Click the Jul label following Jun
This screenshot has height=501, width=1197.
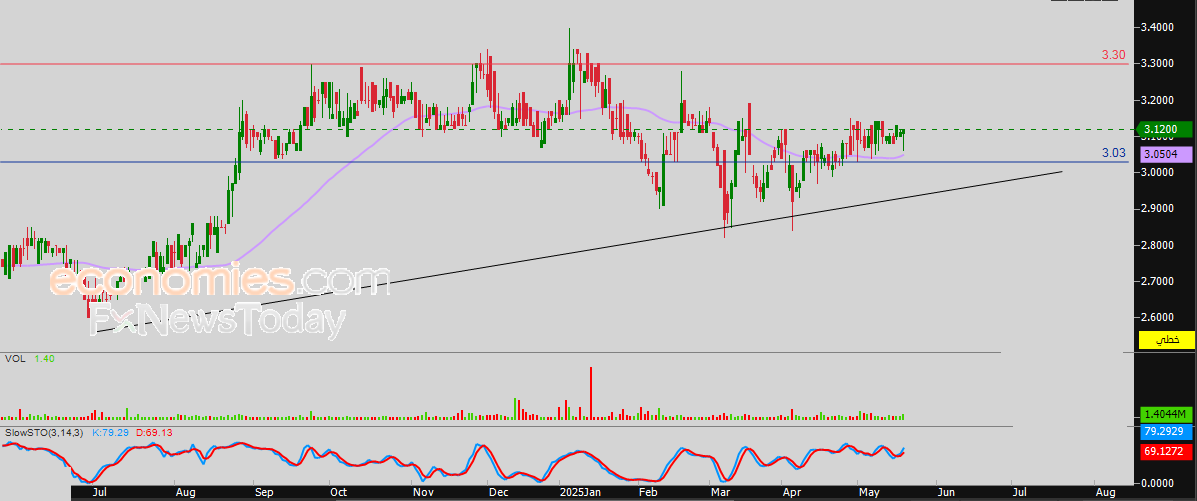pyautogui.click(x=1019, y=493)
